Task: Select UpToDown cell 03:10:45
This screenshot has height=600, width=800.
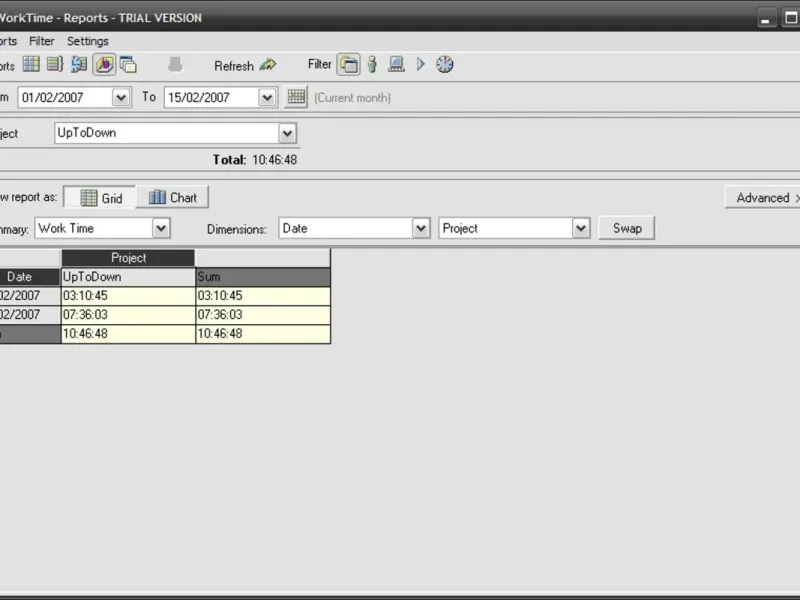Action: [x=128, y=295]
